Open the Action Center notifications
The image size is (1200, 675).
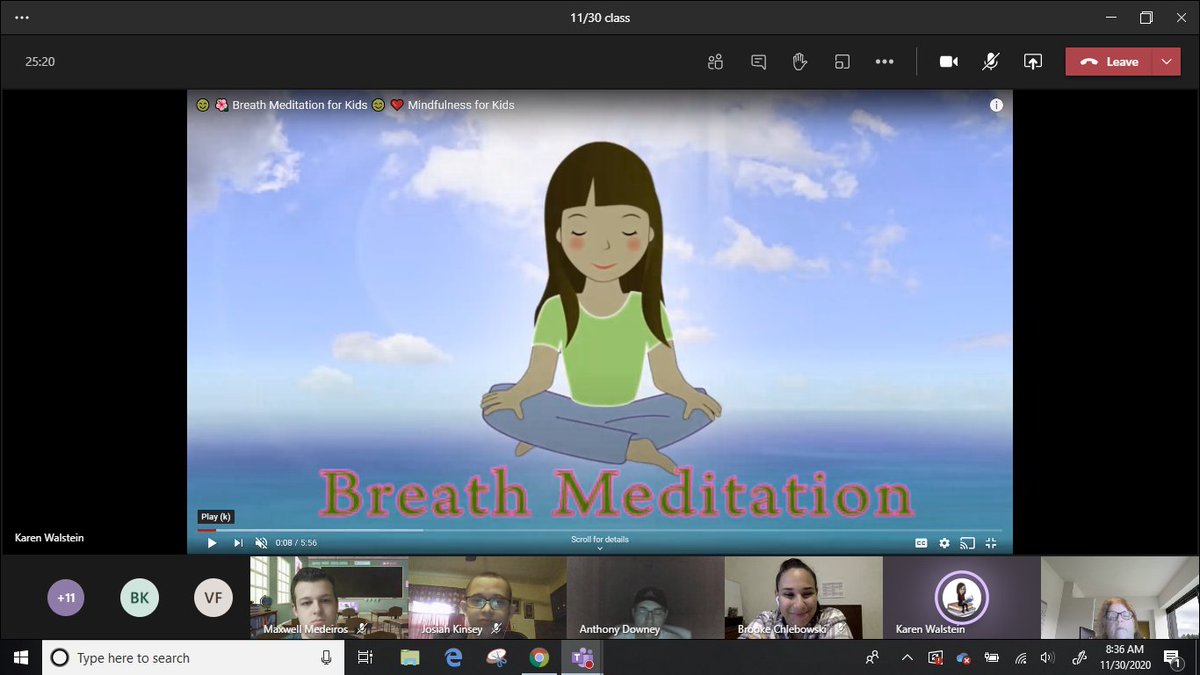[1171, 657]
